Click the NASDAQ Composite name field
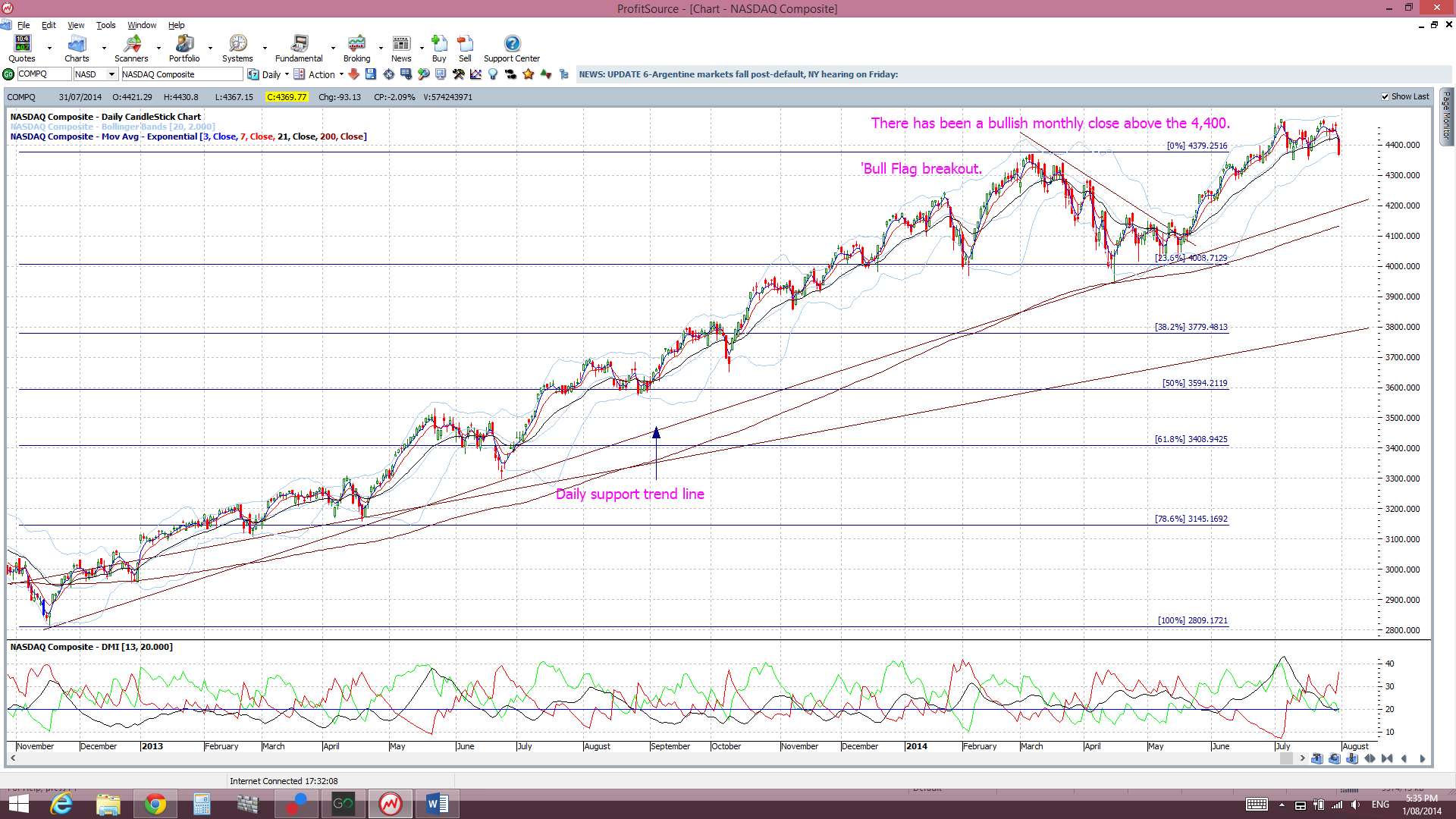The width and height of the screenshot is (1456, 819). [x=182, y=74]
